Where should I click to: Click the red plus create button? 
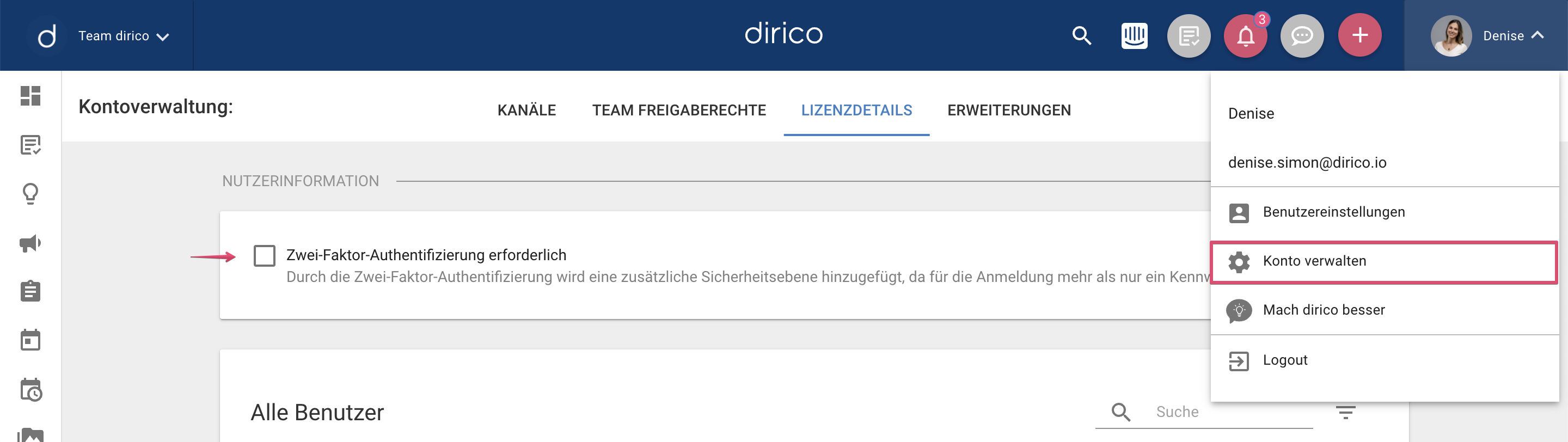(1359, 35)
